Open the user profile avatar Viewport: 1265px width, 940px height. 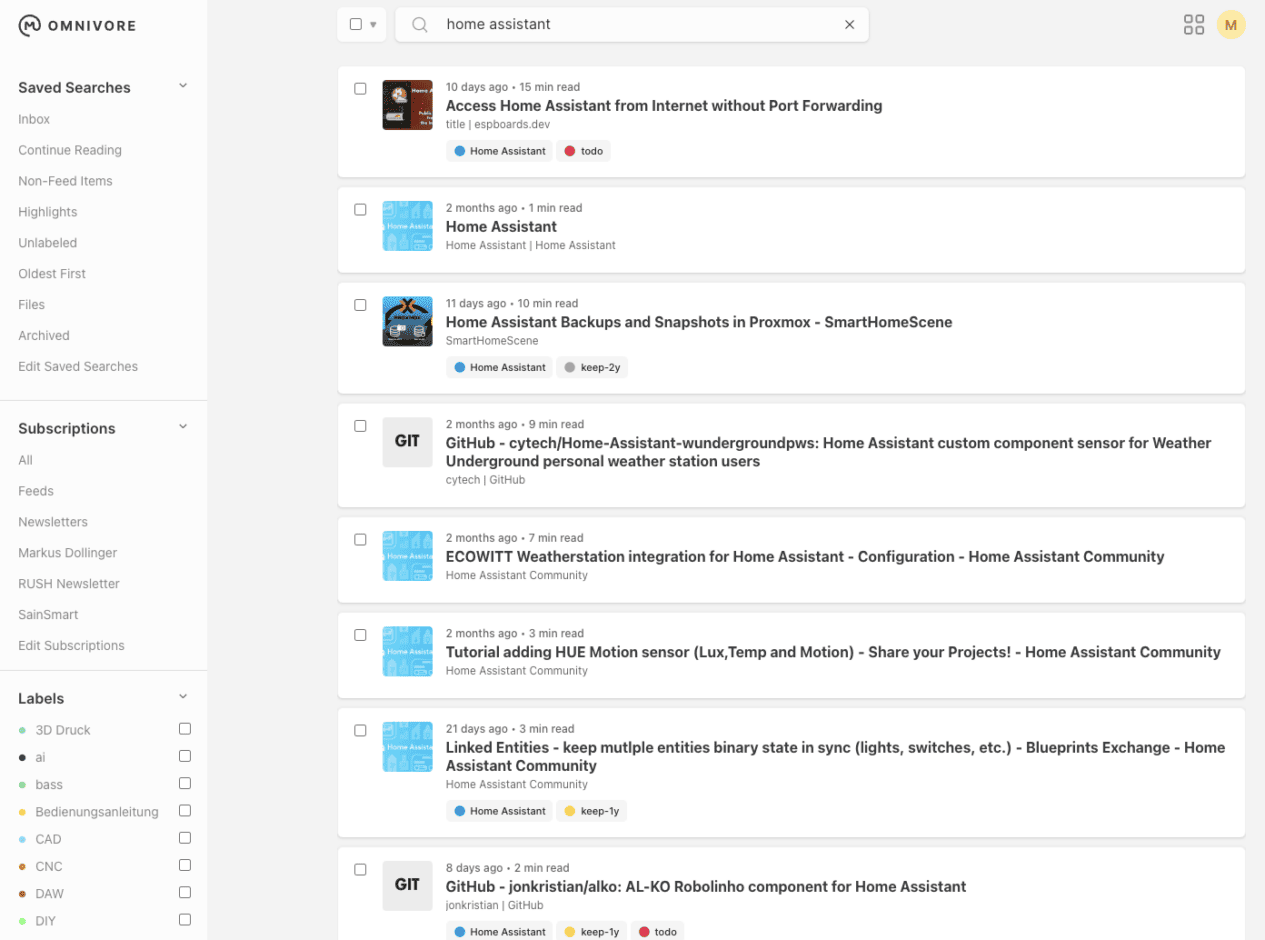point(1230,25)
